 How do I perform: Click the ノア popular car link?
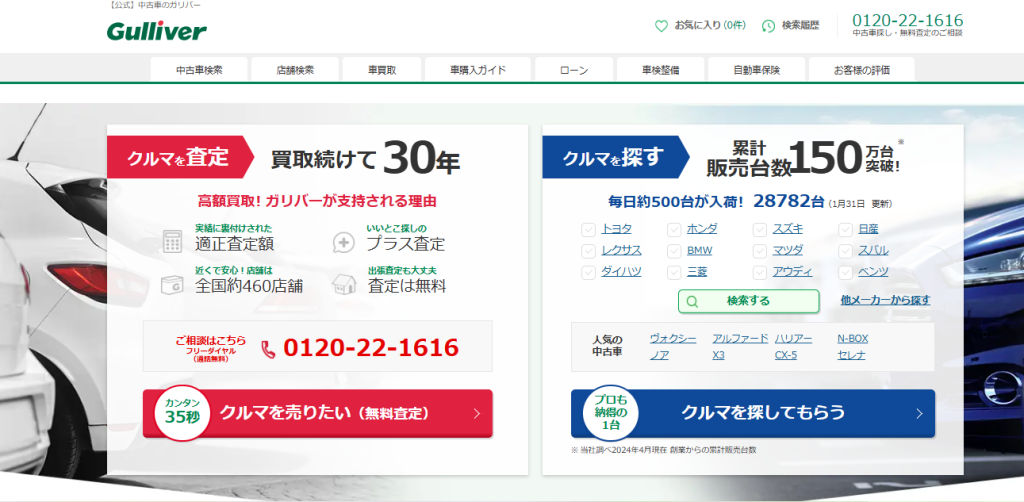pyautogui.click(x=659, y=356)
